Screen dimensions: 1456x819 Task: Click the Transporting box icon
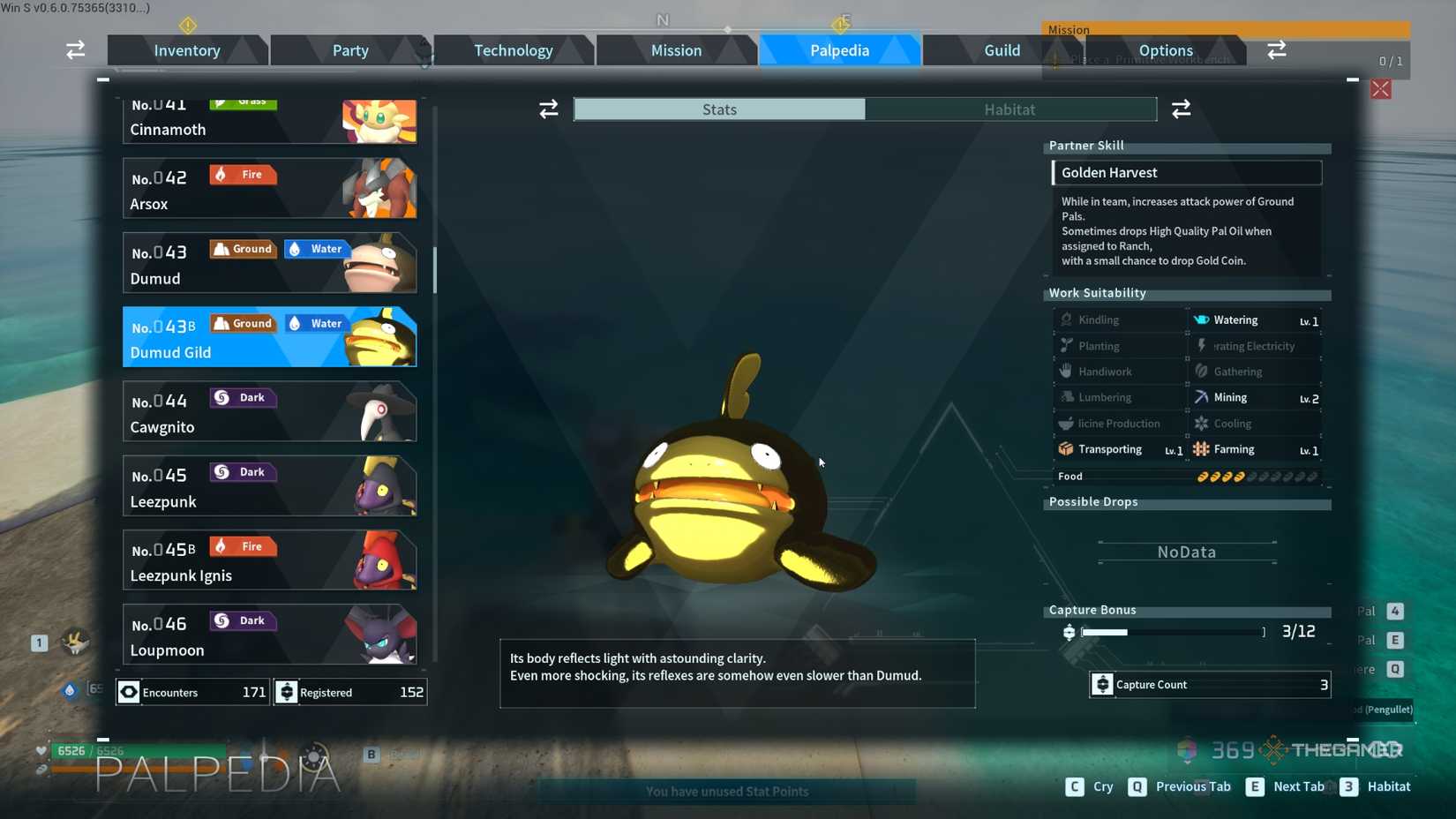point(1066,449)
